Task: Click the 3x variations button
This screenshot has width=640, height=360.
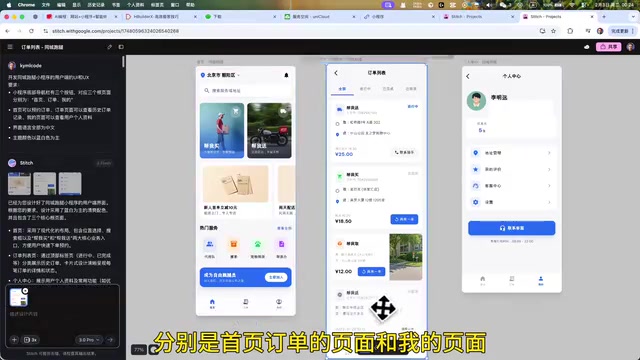Action: pyautogui.click(x=30, y=340)
